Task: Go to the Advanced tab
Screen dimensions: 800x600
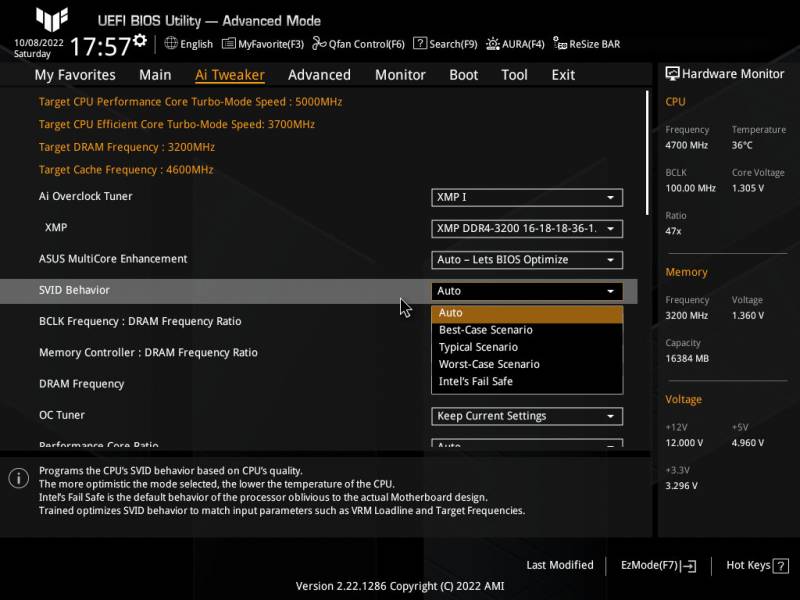Action: pos(319,75)
